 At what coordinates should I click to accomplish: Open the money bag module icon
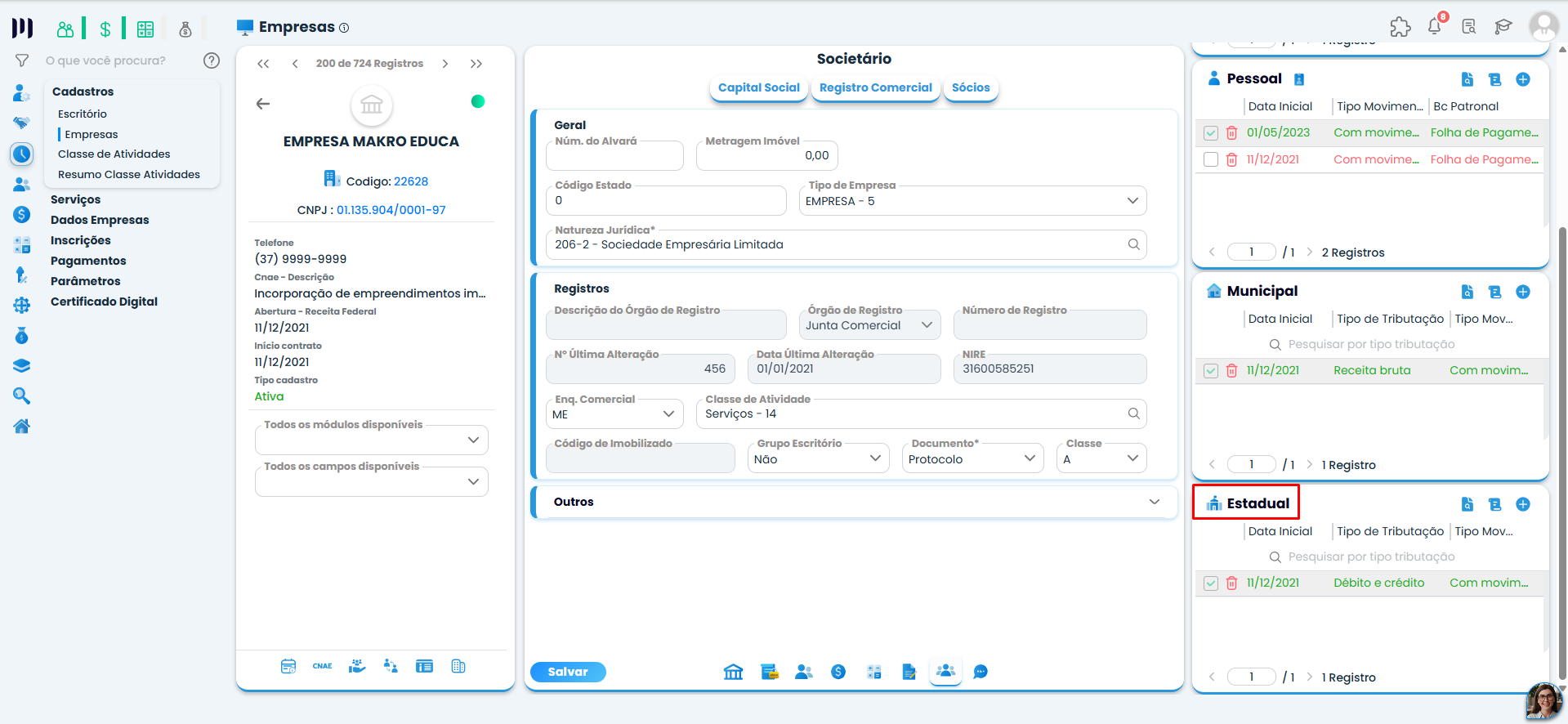click(x=185, y=29)
